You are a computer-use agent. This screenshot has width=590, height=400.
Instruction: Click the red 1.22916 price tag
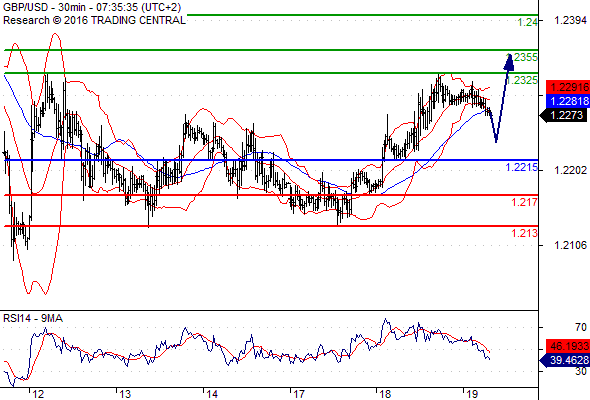568,87
